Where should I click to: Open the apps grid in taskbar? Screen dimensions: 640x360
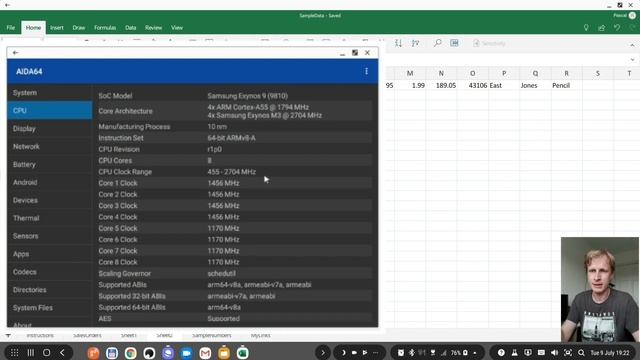pos(14,353)
